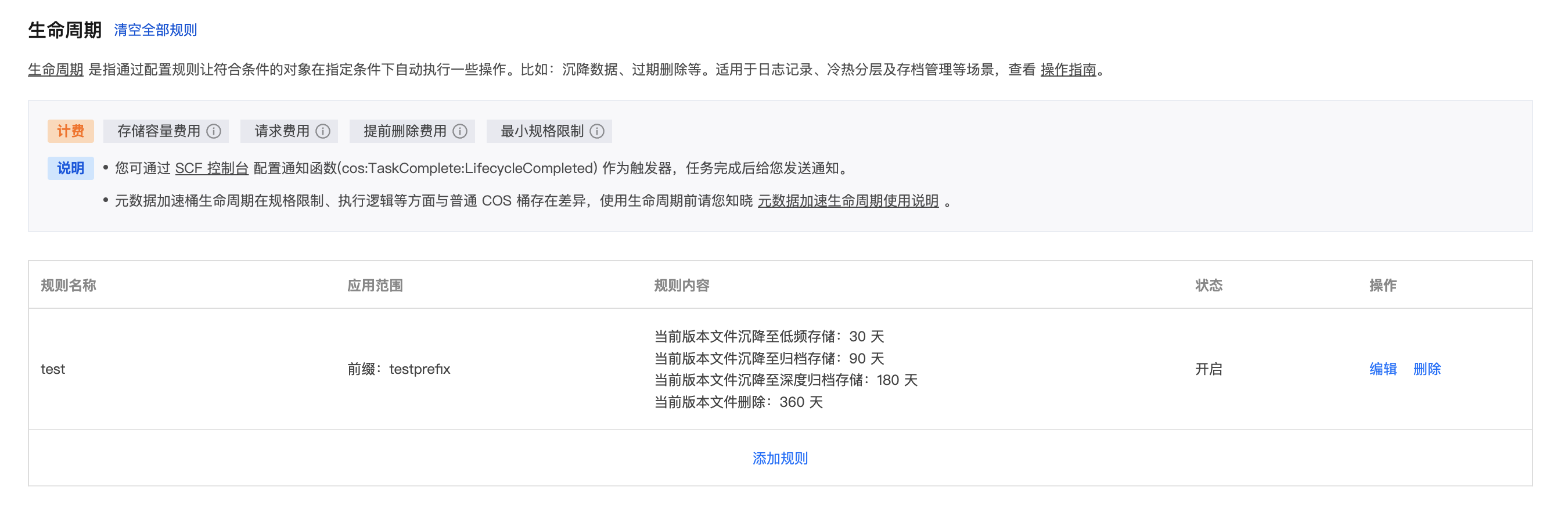
Task: Click info icon beside 提前删除费用
Action: (460, 131)
